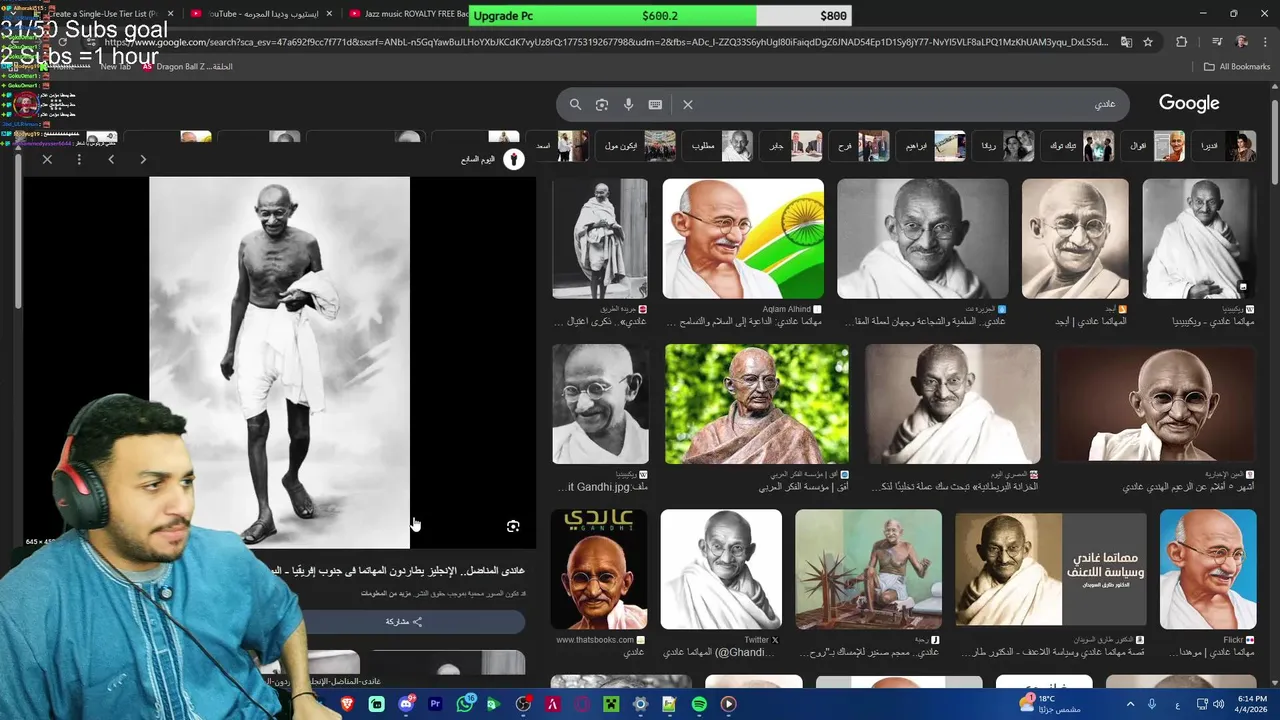
Task: Show hidden system tray icons chevron
Action: [1129, 704]
